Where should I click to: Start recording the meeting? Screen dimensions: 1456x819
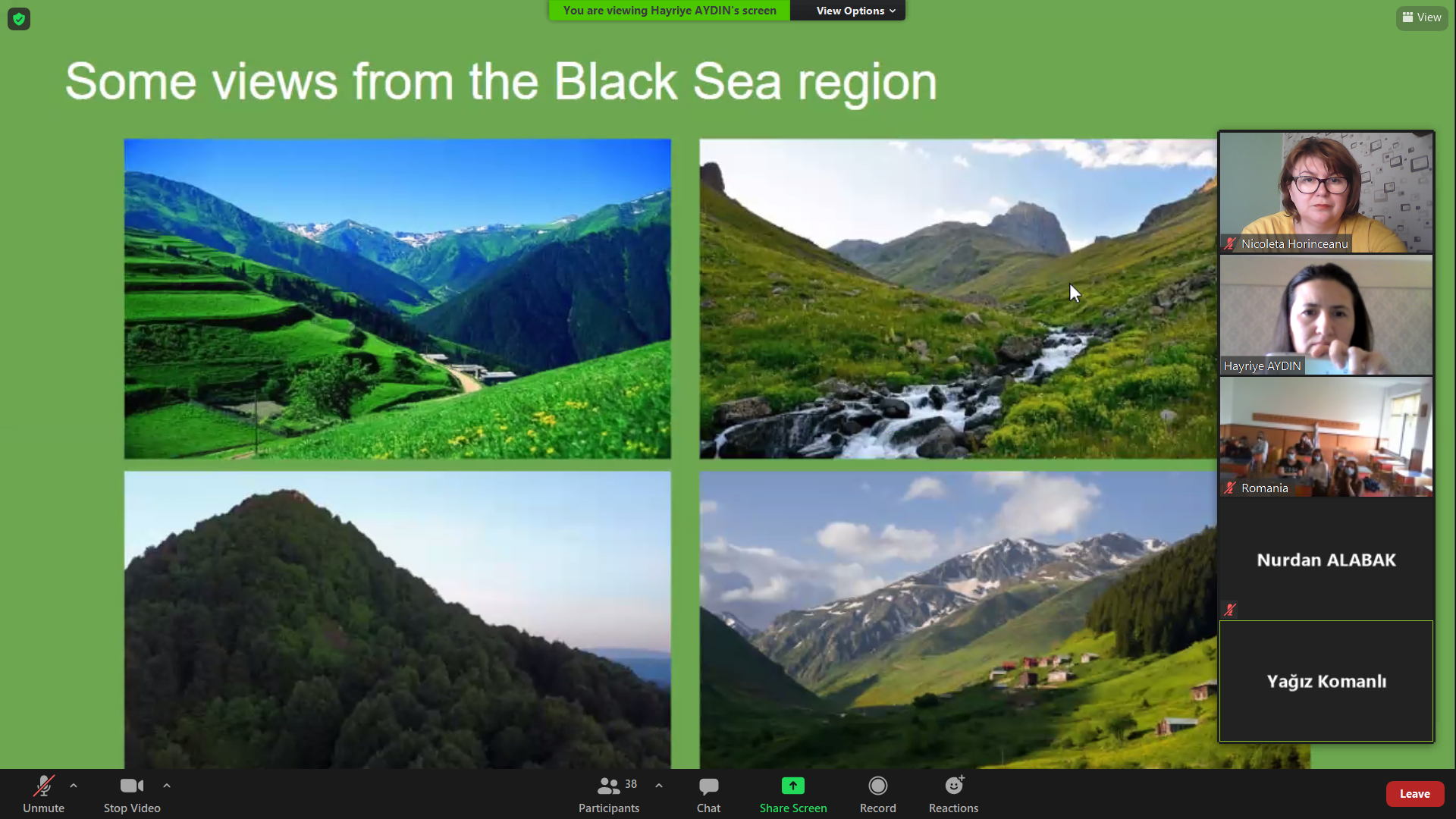pos(877,793)
